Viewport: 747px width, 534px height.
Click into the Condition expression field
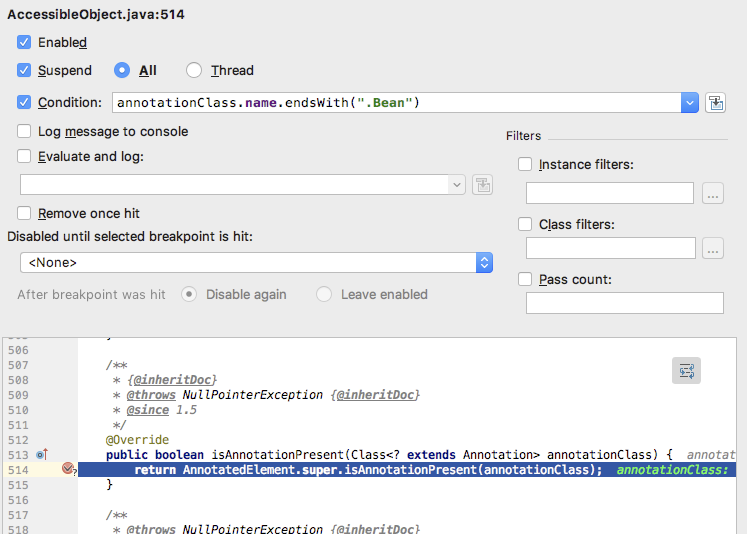[x=396, y=103]
